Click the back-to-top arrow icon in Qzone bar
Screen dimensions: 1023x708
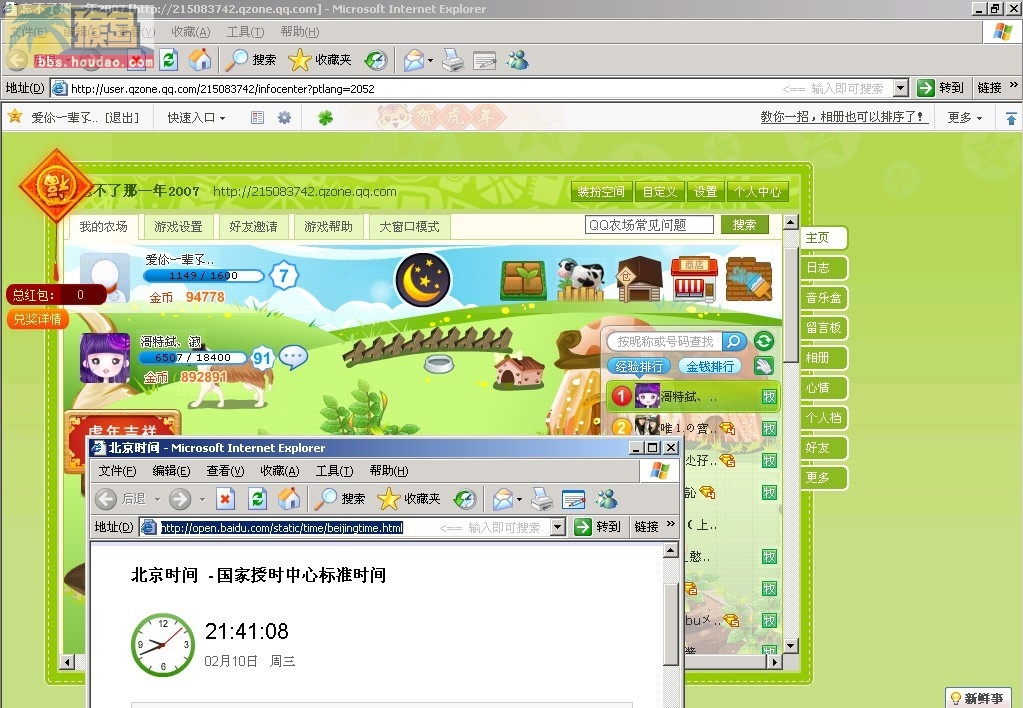click(1011, 118)
